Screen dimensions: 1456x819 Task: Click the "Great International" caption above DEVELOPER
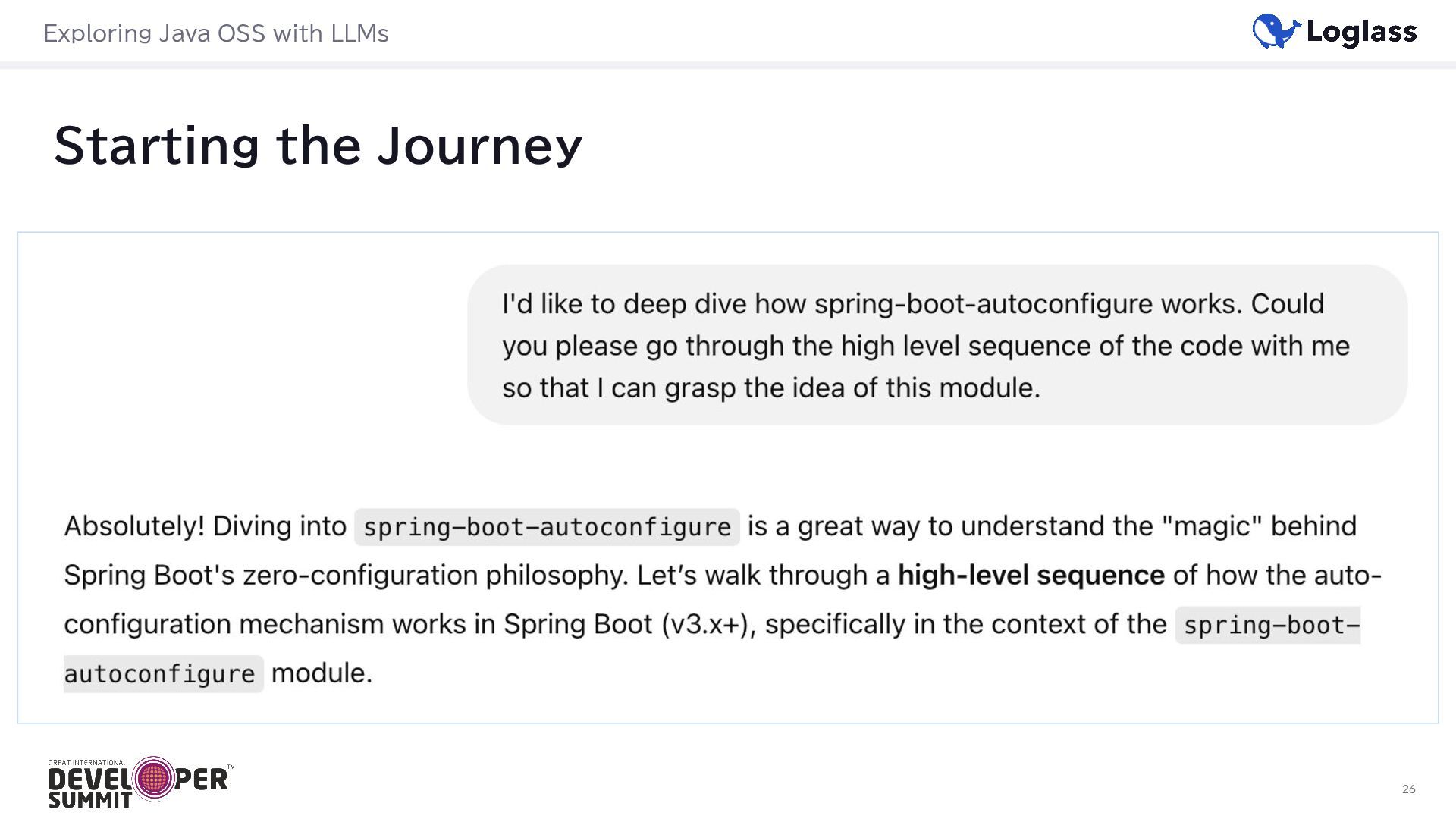click(87, 763)
